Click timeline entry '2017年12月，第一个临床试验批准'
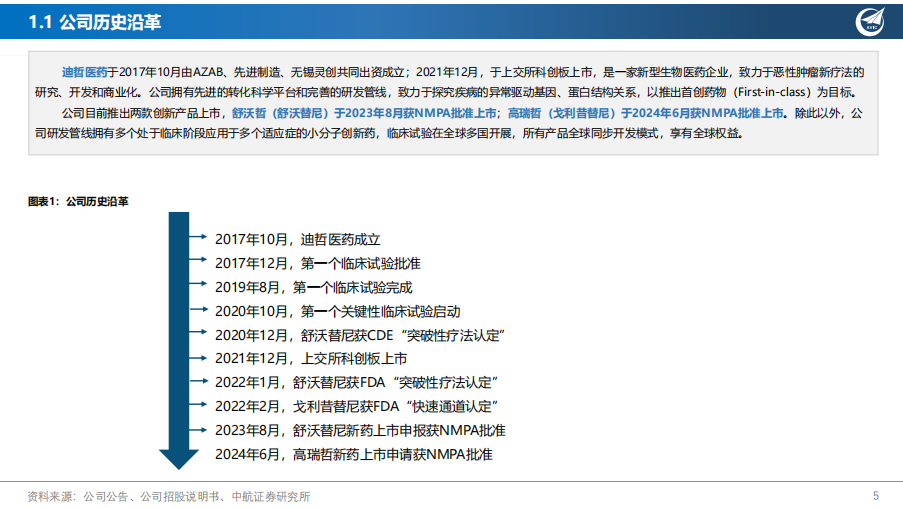The height and width of the screenshot is (508, 903). [318, 264]
